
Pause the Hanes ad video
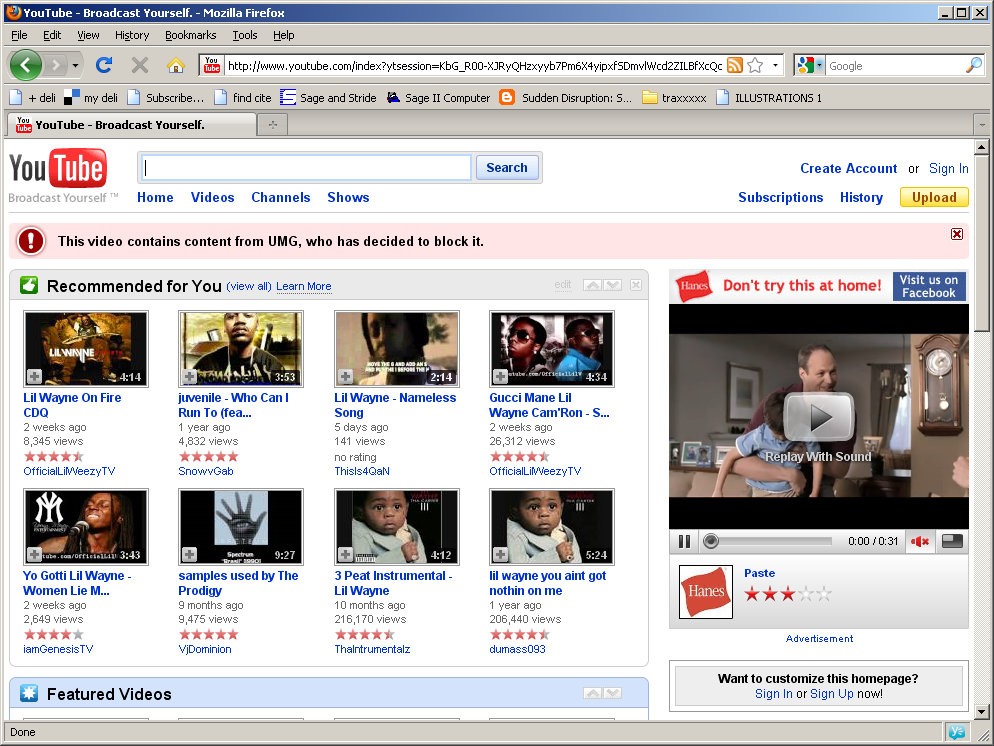click(x=684, y=541)
